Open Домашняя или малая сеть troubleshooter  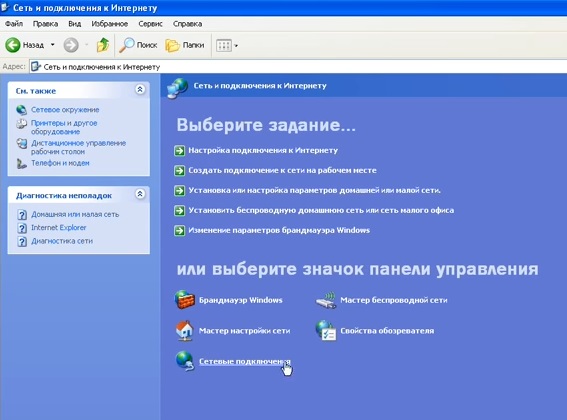click(75, 214)
